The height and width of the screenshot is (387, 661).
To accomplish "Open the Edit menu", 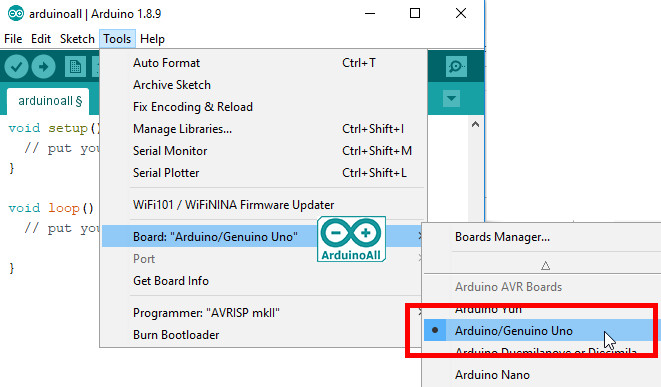I will [41, 39].
